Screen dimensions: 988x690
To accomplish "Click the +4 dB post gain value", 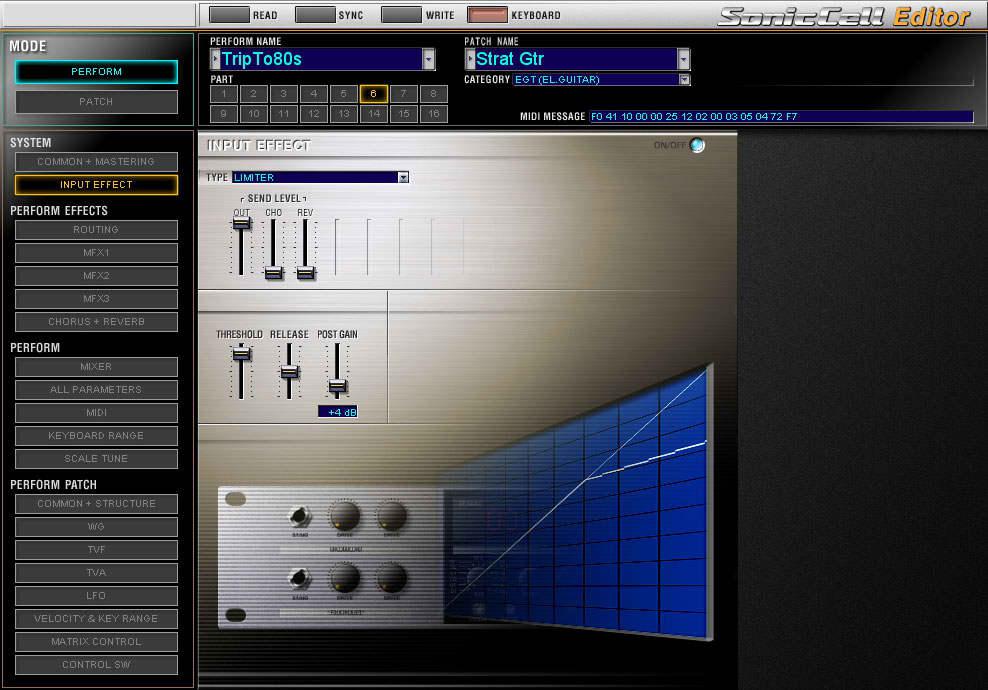I will point(338,412).
